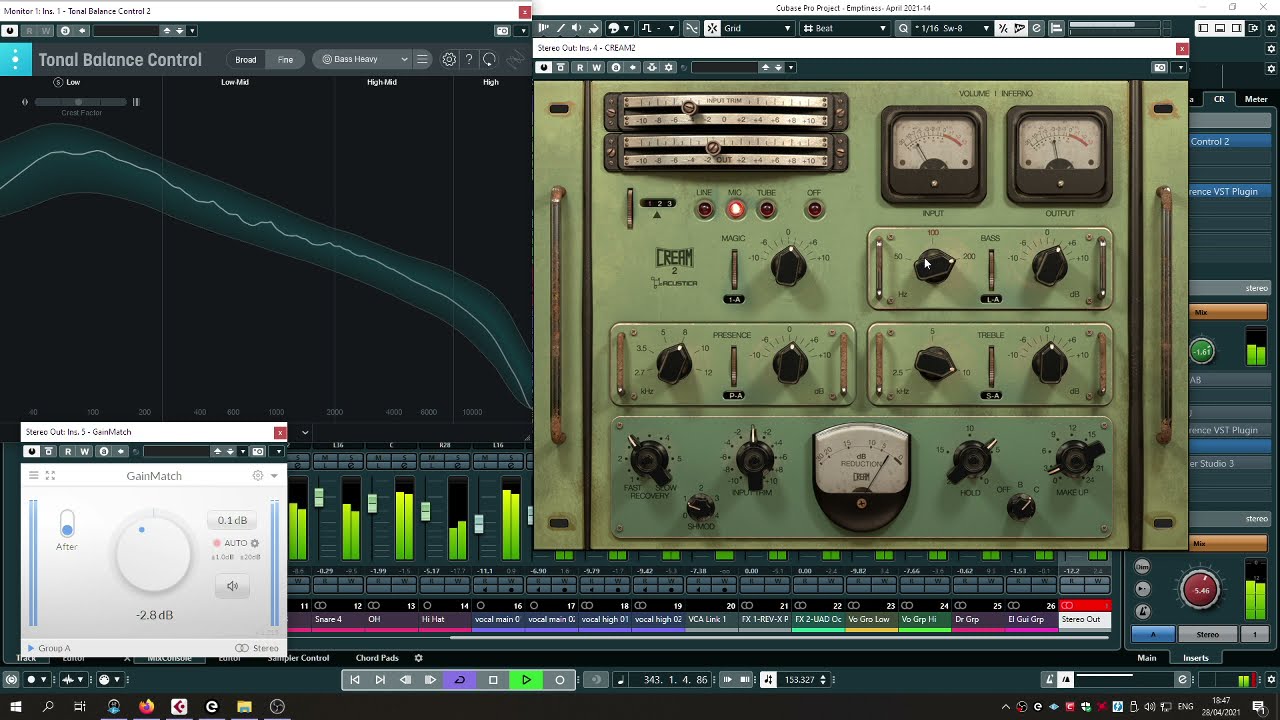Select the OFF lamp button on CREAM2
Viewport: 1280px width, 720px height.
click(814, 209)
